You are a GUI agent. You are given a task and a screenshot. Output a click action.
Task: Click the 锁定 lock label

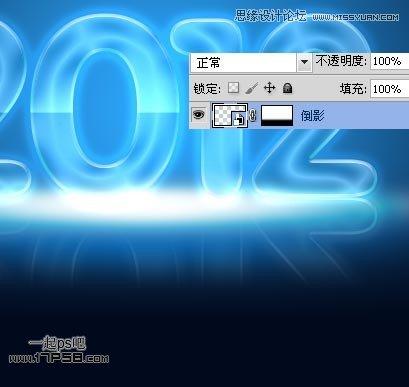click(207, 89)
